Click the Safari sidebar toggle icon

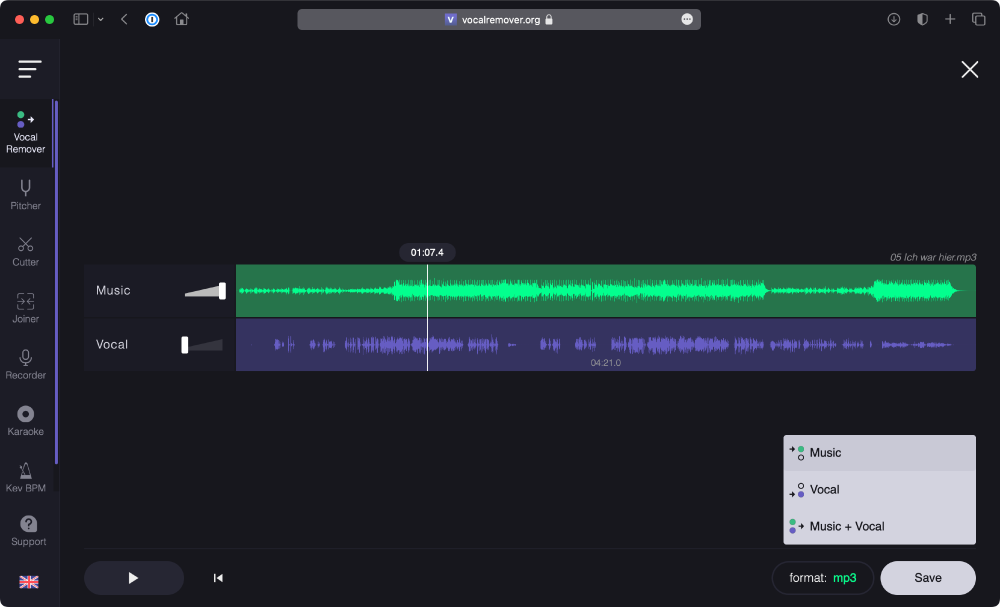click(80, 19)
